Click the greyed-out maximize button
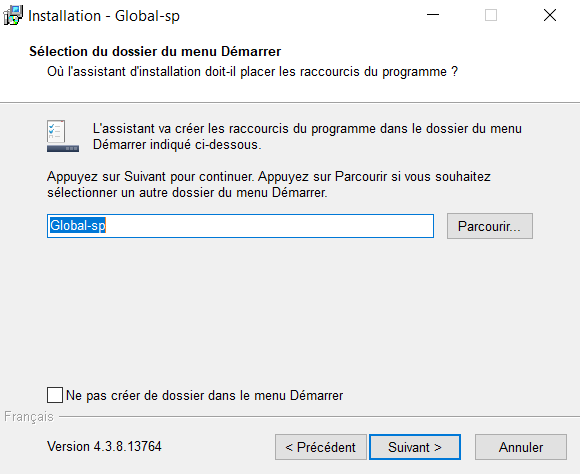 click(x=491, y=15)
